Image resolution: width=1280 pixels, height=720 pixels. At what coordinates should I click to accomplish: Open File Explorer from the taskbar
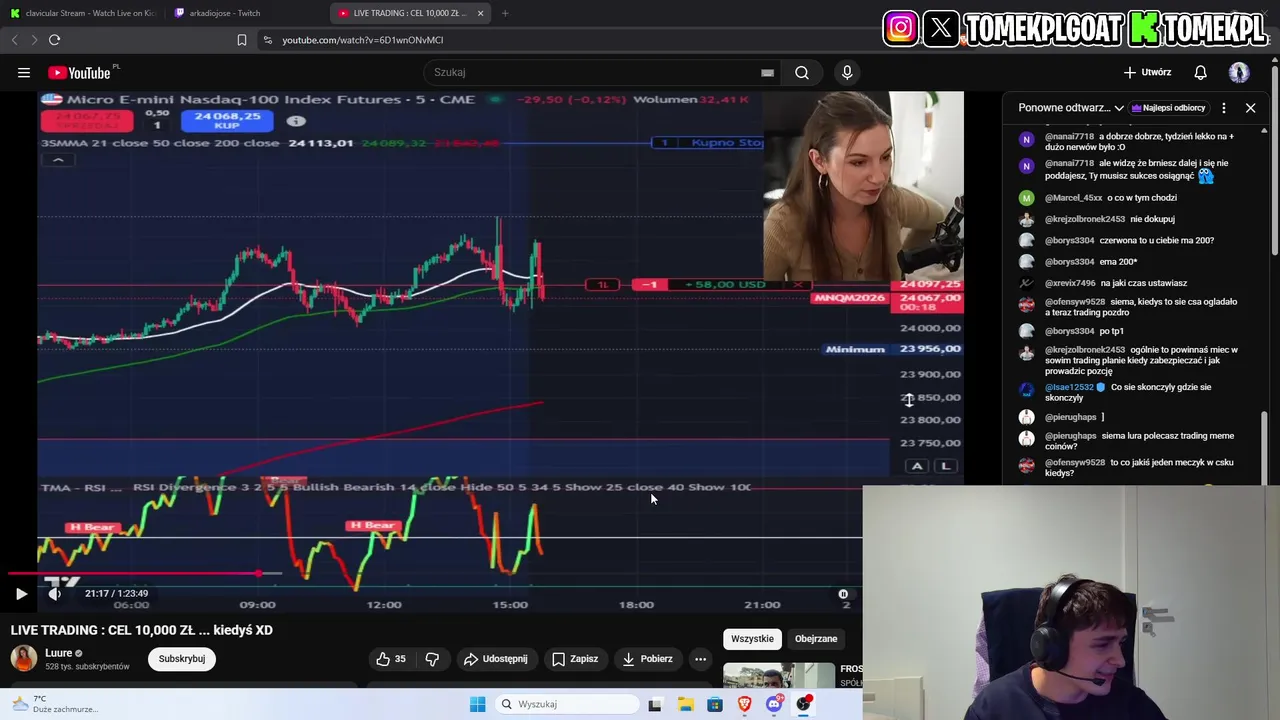(685, 704)
